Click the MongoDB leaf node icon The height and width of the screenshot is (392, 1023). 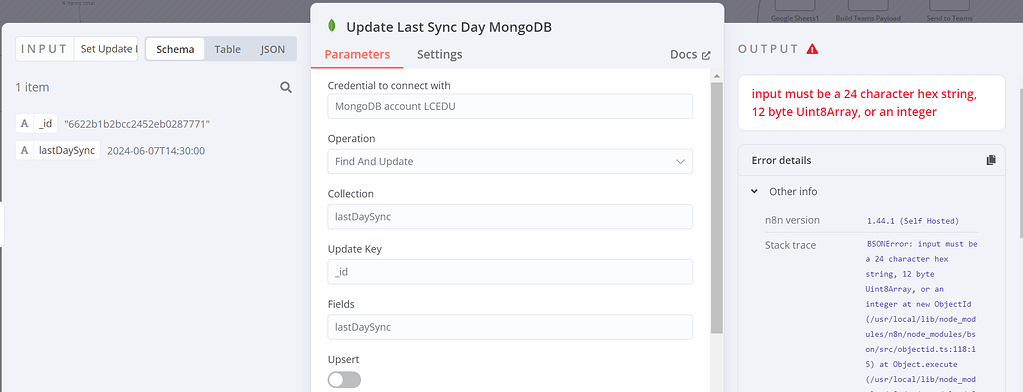[333, 27]
